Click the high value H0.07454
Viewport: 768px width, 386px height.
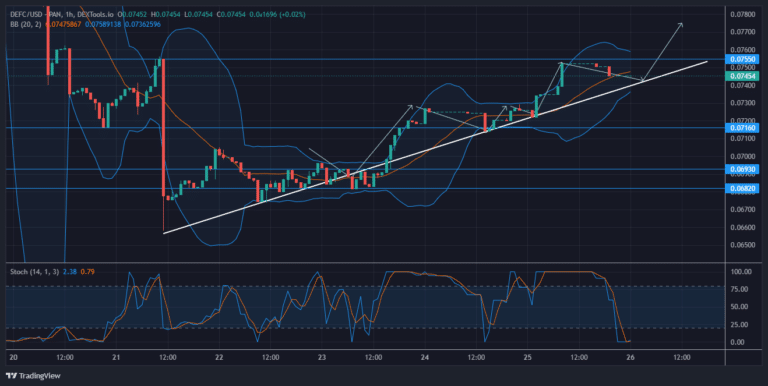point(165,15)
